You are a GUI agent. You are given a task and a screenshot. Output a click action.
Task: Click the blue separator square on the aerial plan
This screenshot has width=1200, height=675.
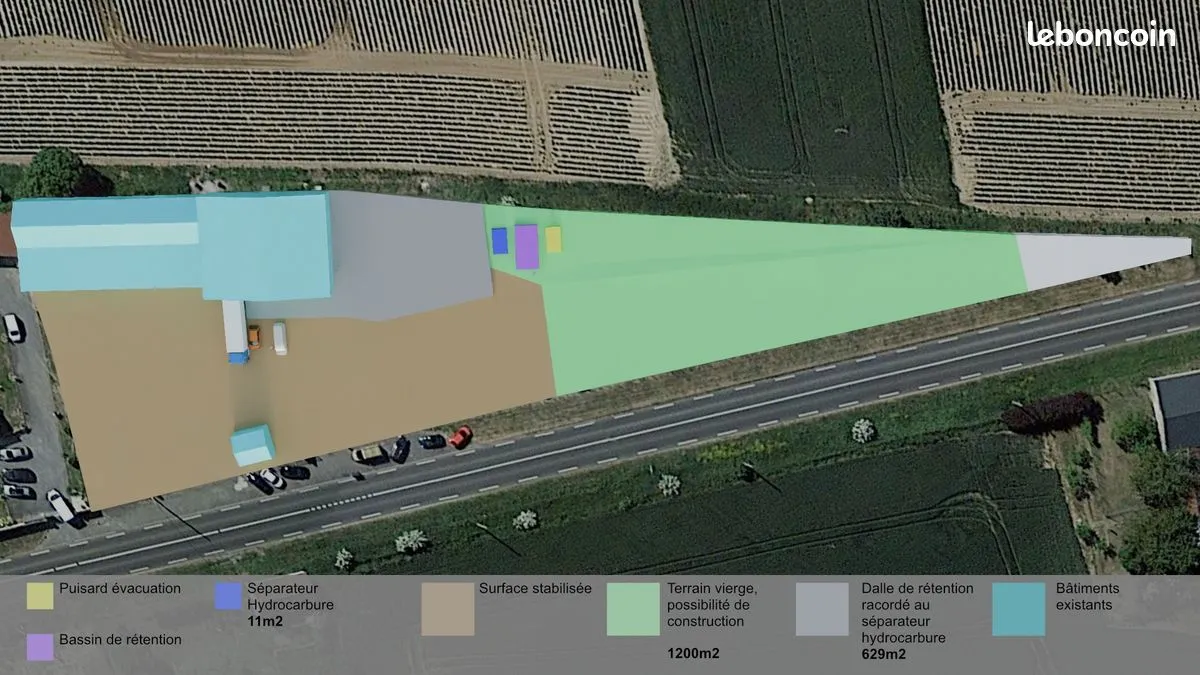(500, 241)
